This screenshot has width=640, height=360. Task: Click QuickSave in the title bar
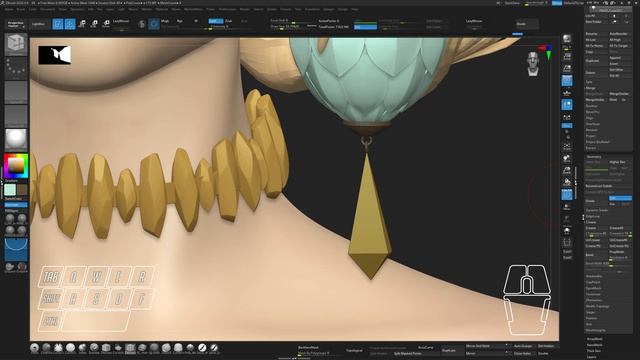pyautogui.click(x=513, y=3)
